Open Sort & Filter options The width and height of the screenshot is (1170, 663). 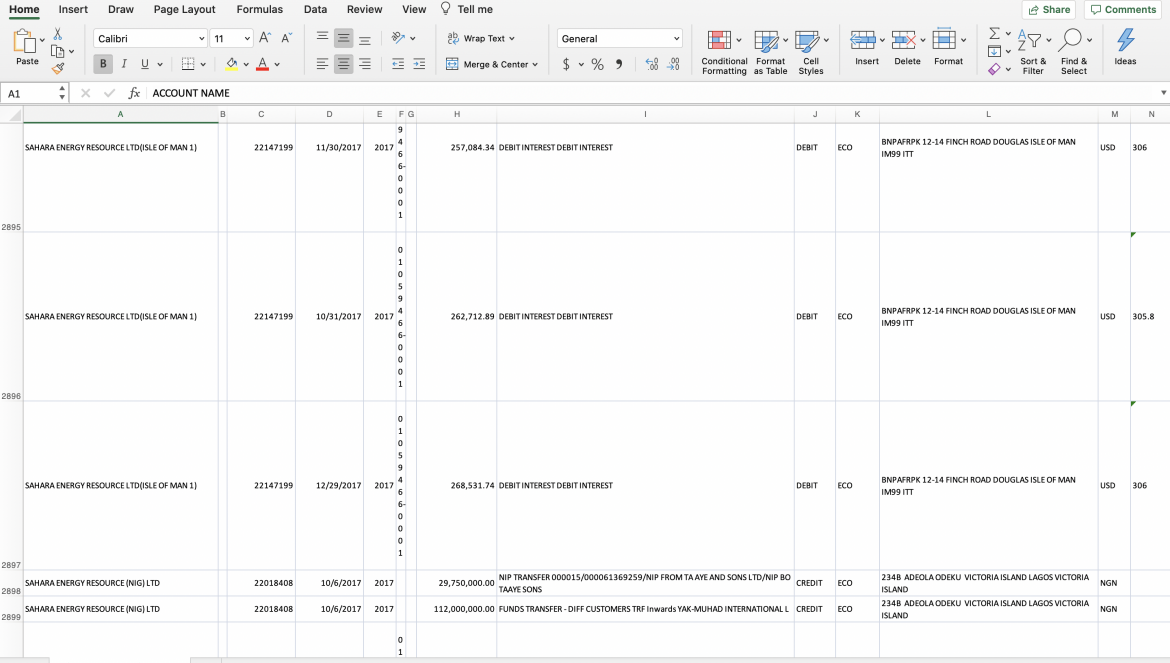[1033, 52]
